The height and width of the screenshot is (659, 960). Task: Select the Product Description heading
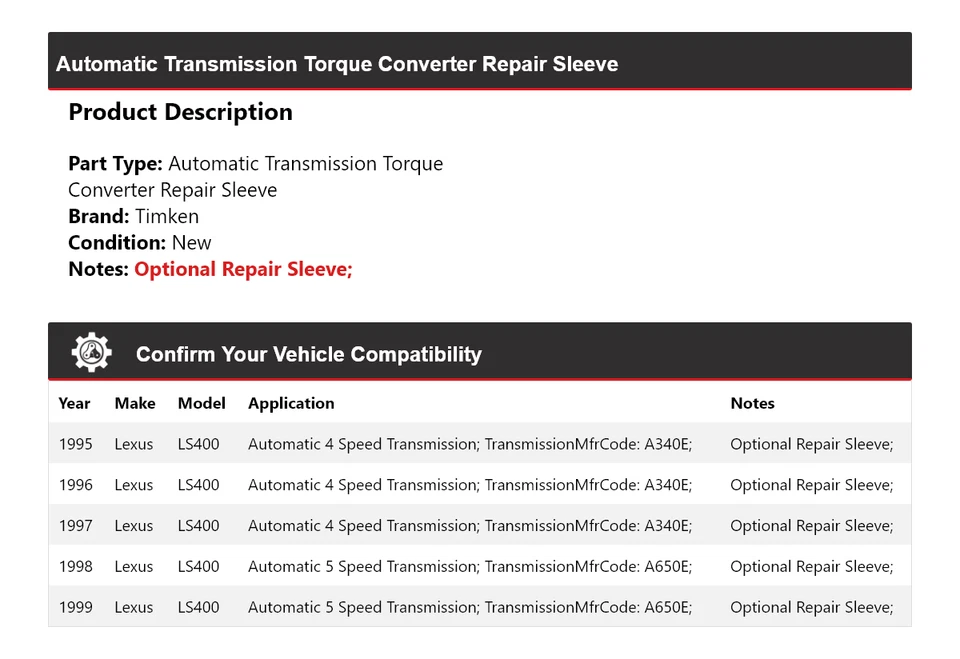point(181,112)
